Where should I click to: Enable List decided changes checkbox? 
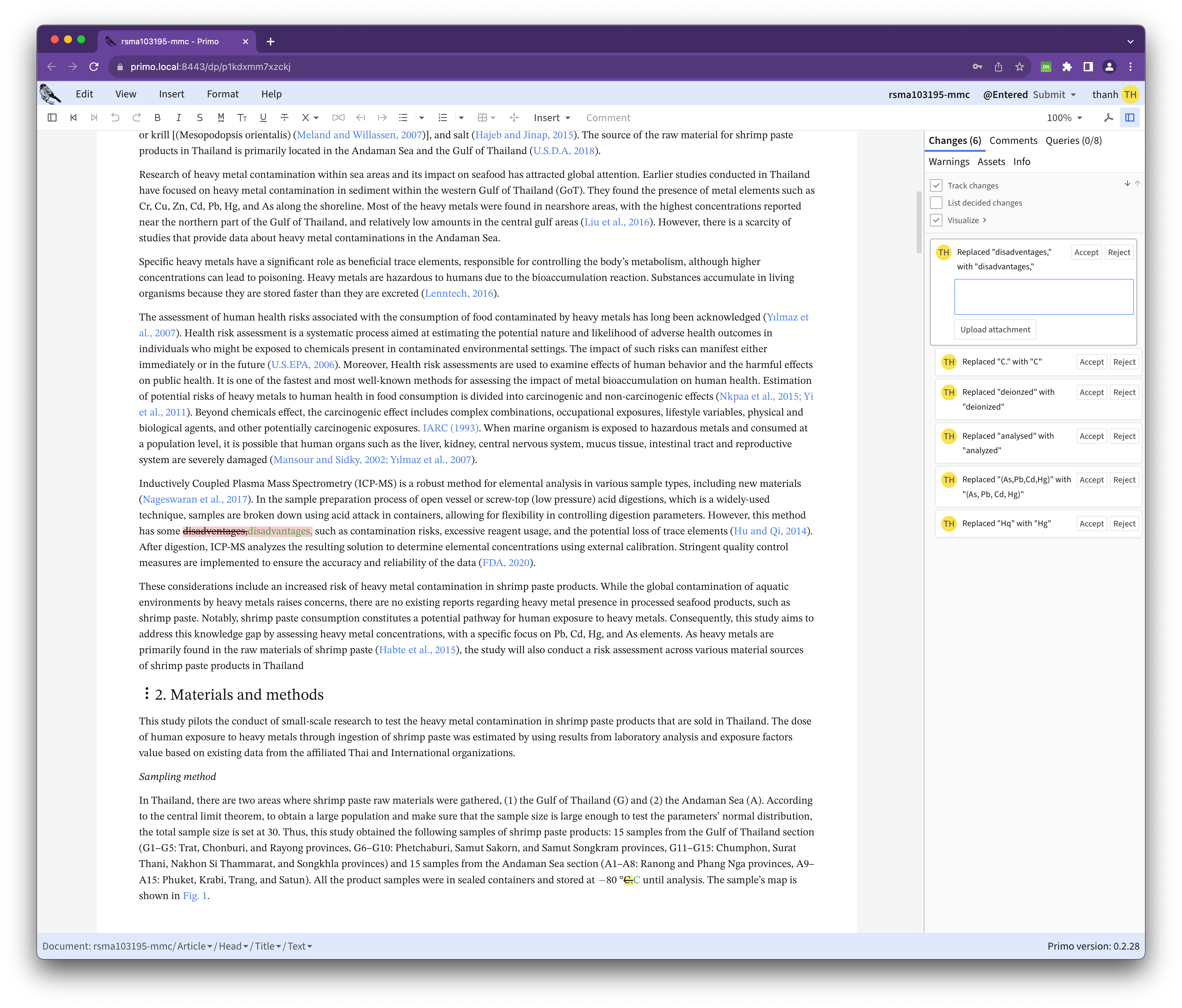pos(936,203)
